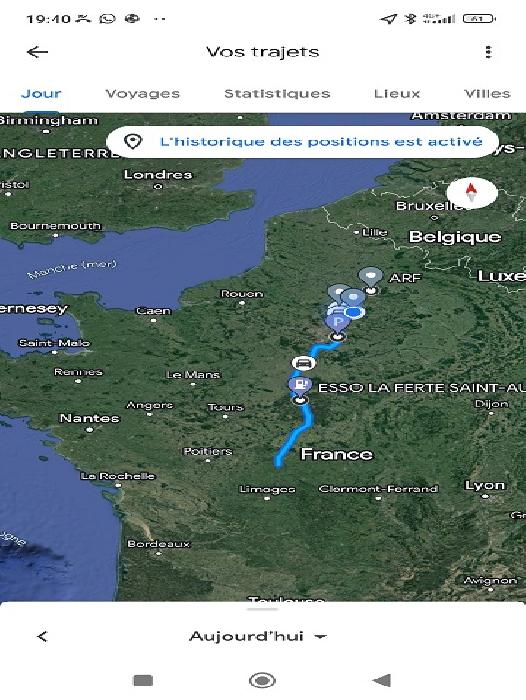
Task: Tap the ARF location pin
Action: click(371, 277)
